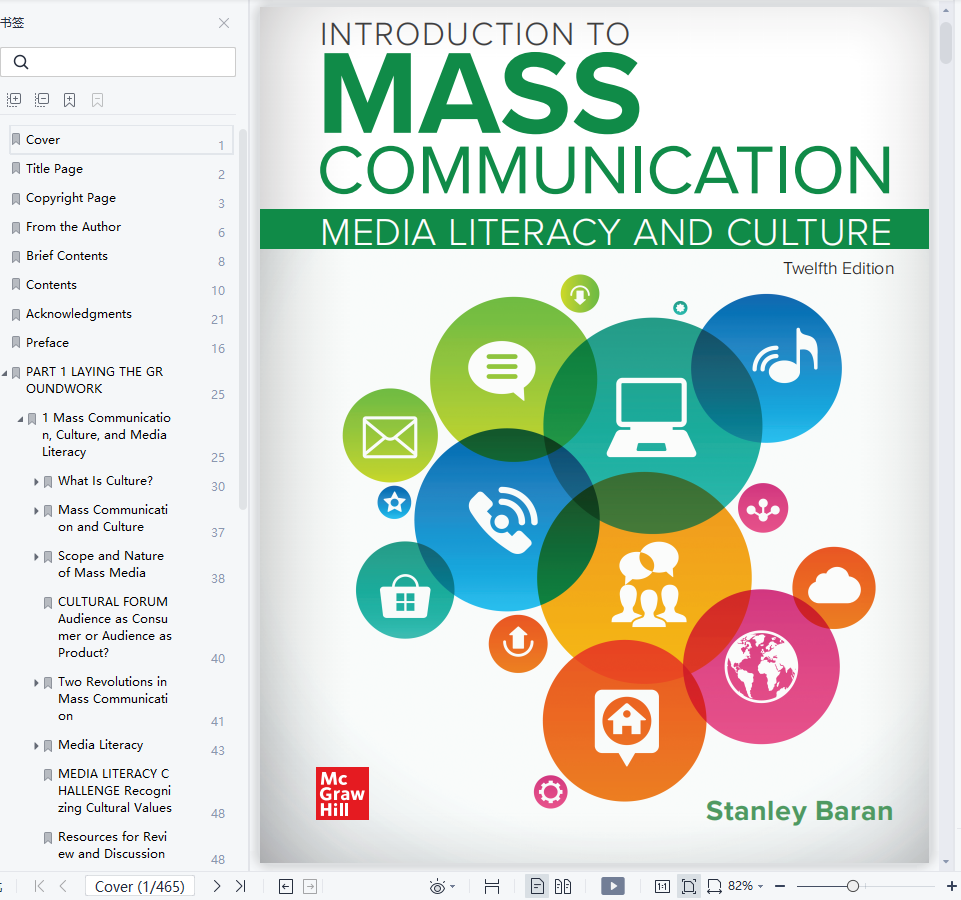The width and height of the screenshot is (961, 900).
Task: Open Resources for Review and Discussion
Action: 112,845
